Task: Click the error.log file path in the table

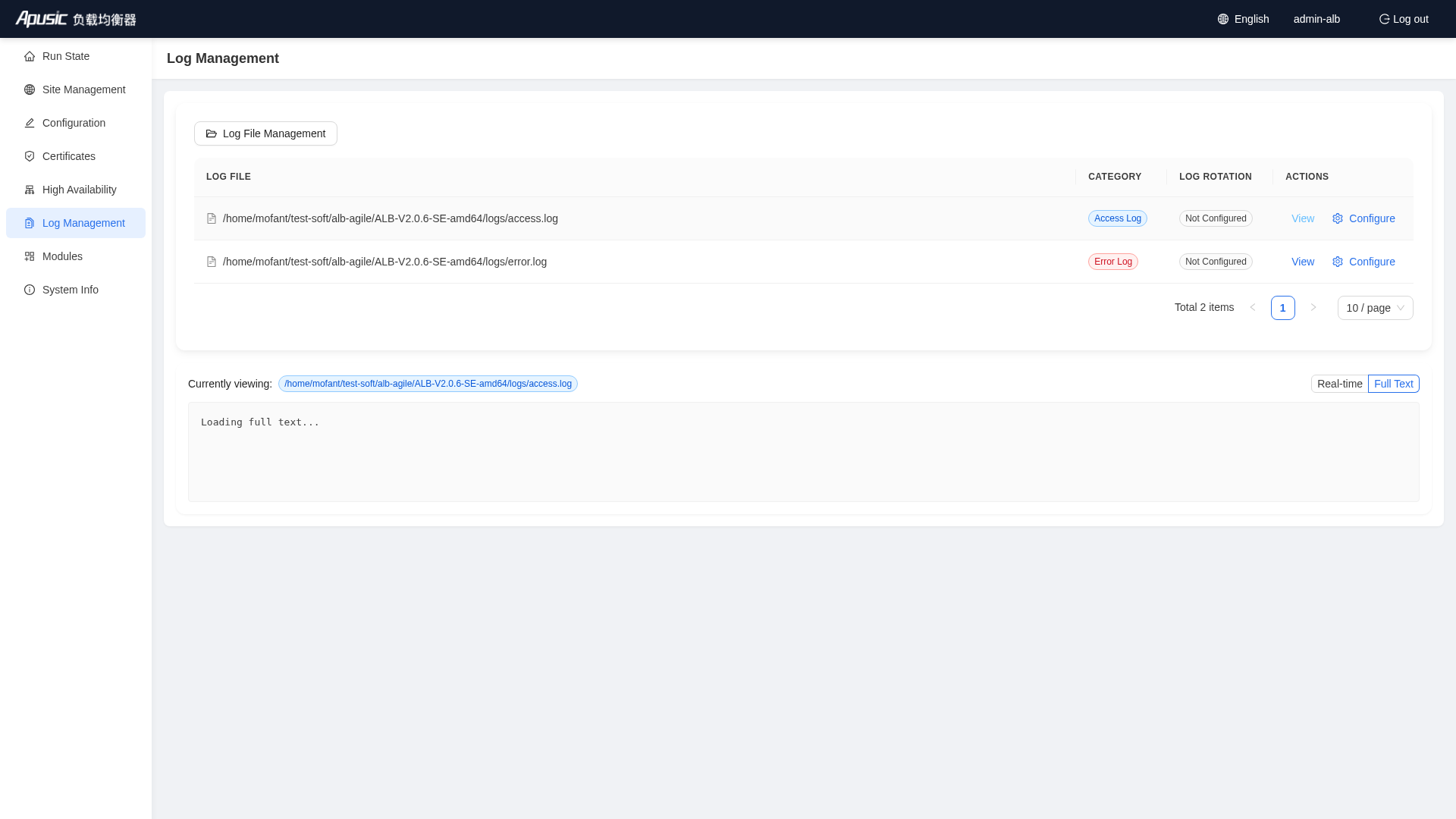Action: pyautogui.click(x=384, y=262)
